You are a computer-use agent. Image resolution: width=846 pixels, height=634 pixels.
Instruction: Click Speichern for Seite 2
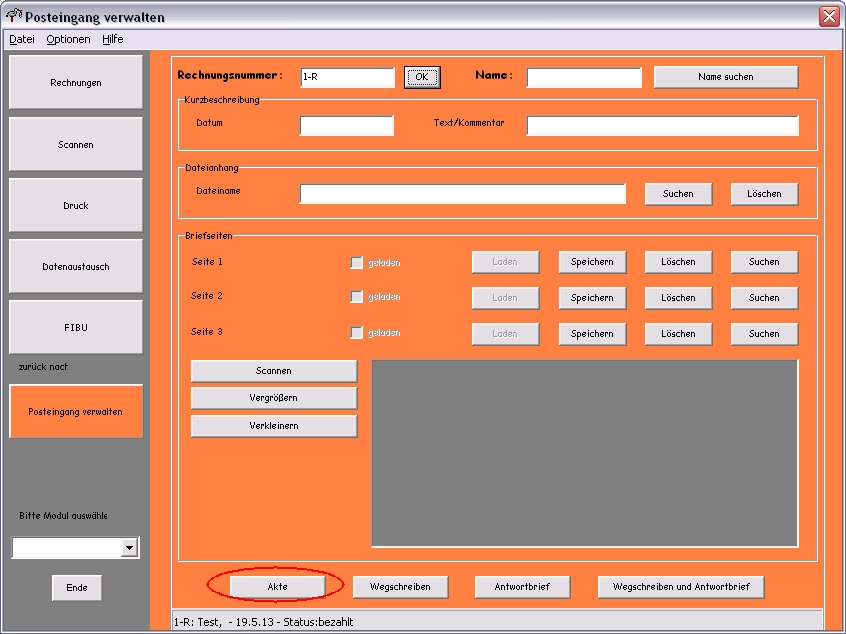(592, 298)
